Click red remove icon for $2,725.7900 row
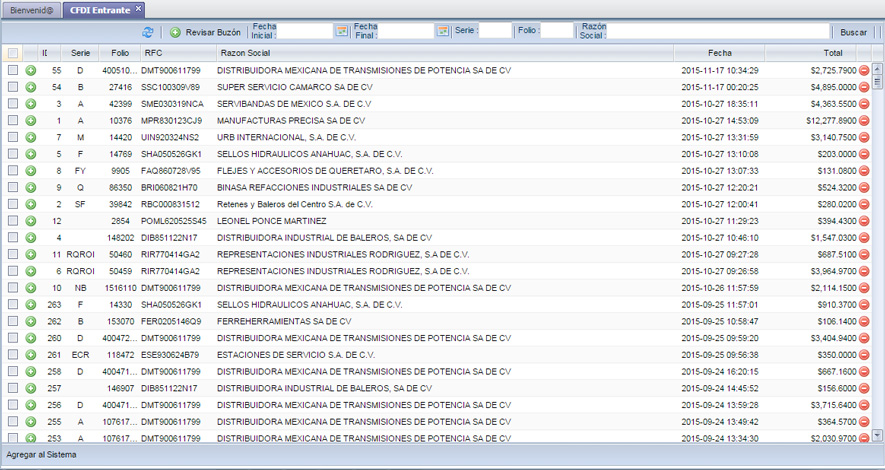 (x=864, y=71)
